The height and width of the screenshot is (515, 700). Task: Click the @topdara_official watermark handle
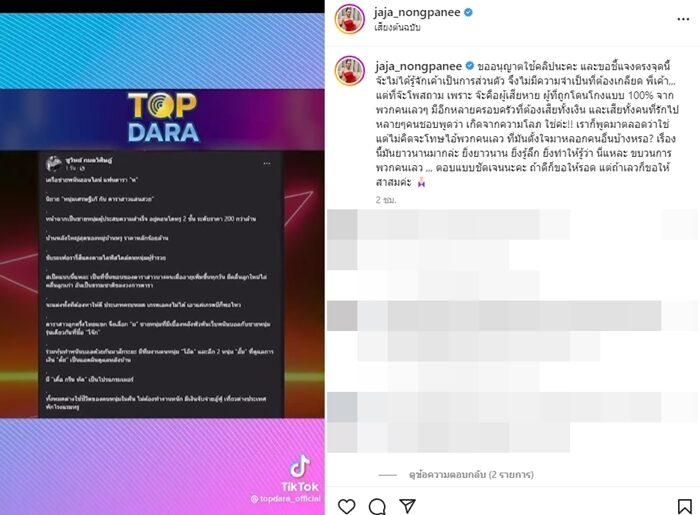click(x=286, y=498)
